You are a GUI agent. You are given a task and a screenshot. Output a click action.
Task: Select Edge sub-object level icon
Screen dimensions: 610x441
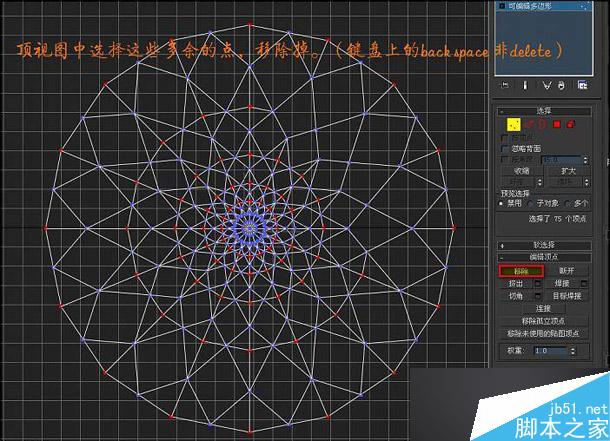pos(529,124)
